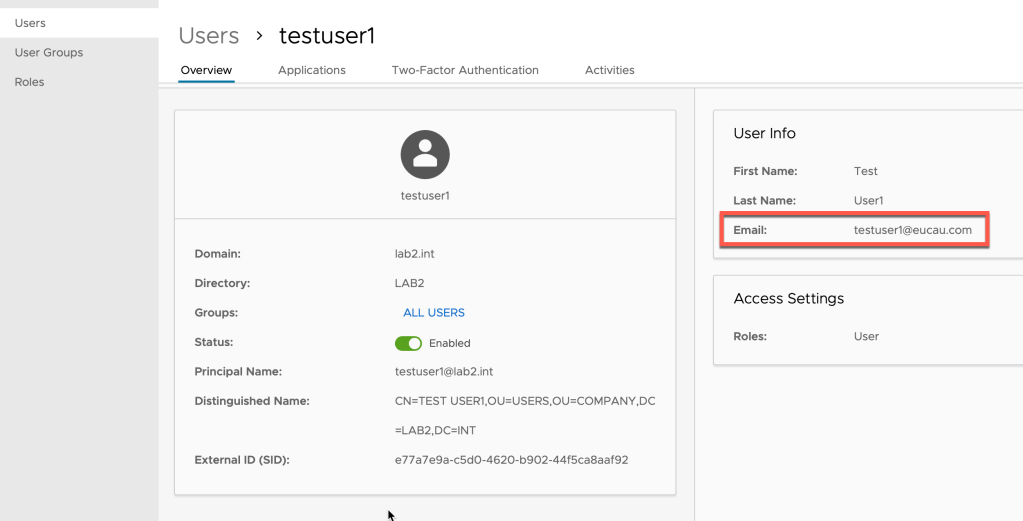Open the Two-Factor Authentication tab

pyautogui.click(x=465, y=70)
